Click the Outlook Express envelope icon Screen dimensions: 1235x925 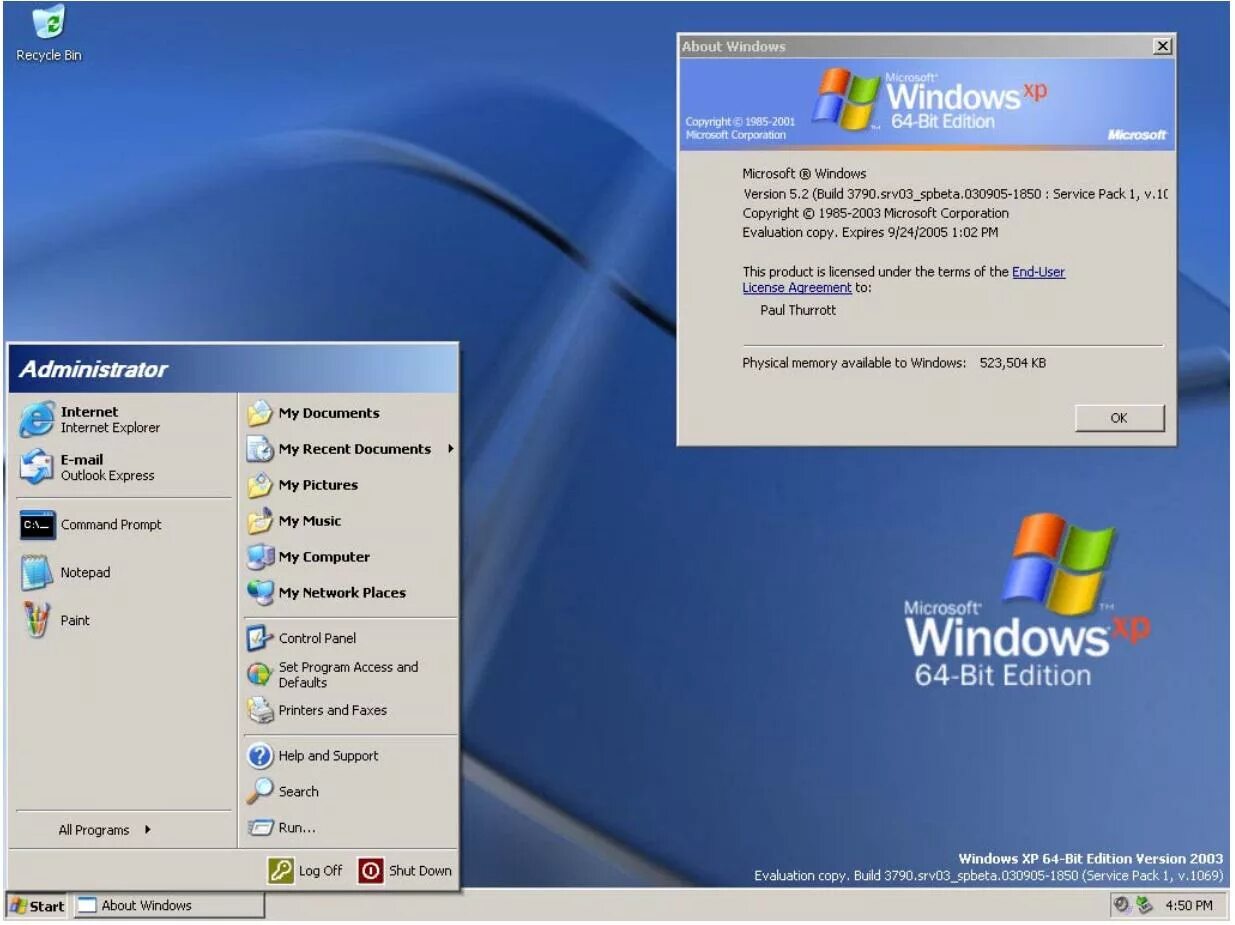click(x=37, y=467)
